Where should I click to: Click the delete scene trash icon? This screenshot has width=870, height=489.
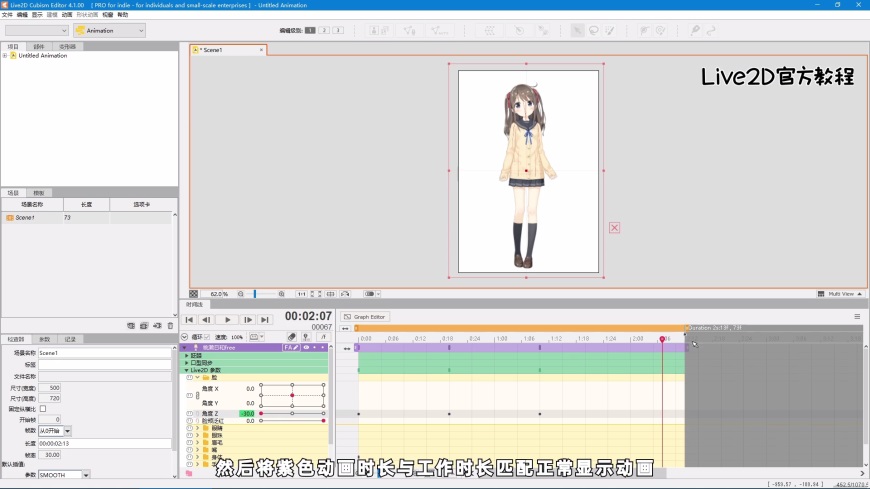[x=170, y=326]
